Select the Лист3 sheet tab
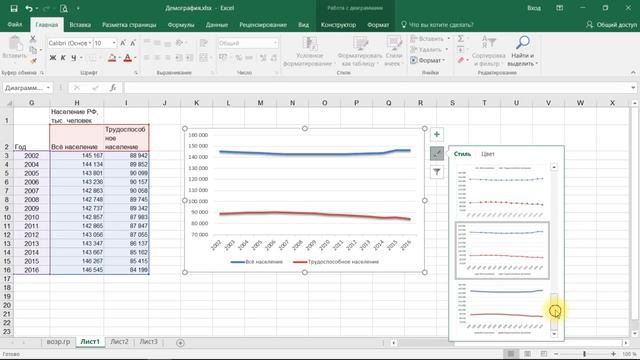Viewport: 640px width, 360px height. click(x=149, y=342)
